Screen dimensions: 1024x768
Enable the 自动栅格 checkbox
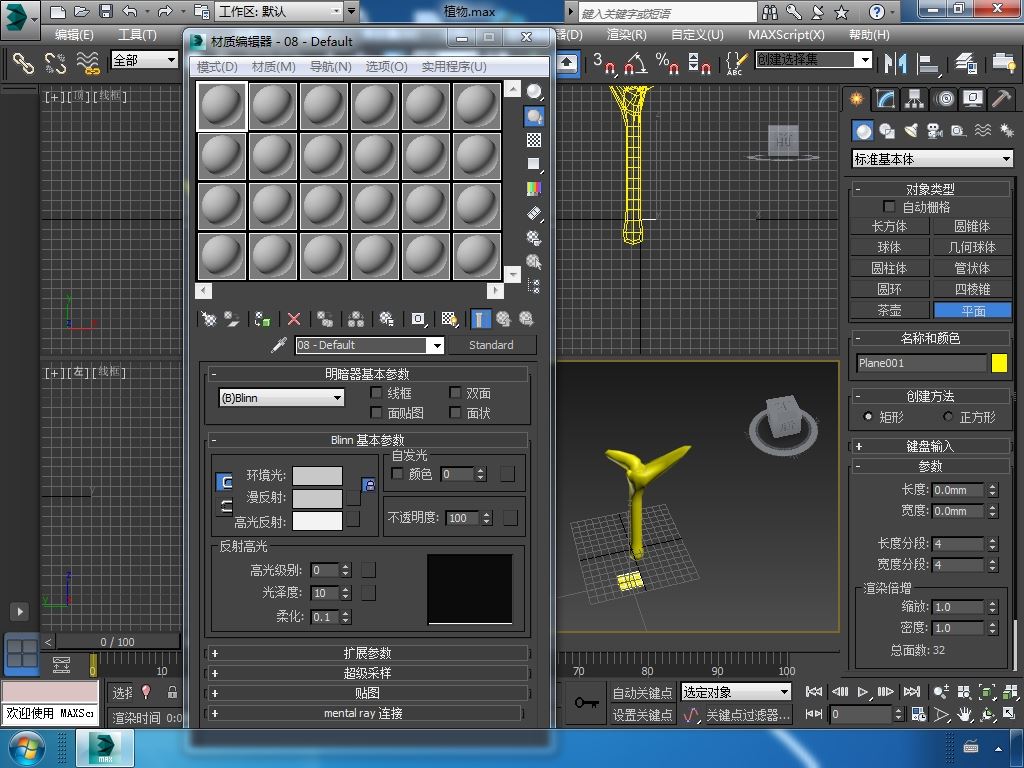tap(889, 206)
